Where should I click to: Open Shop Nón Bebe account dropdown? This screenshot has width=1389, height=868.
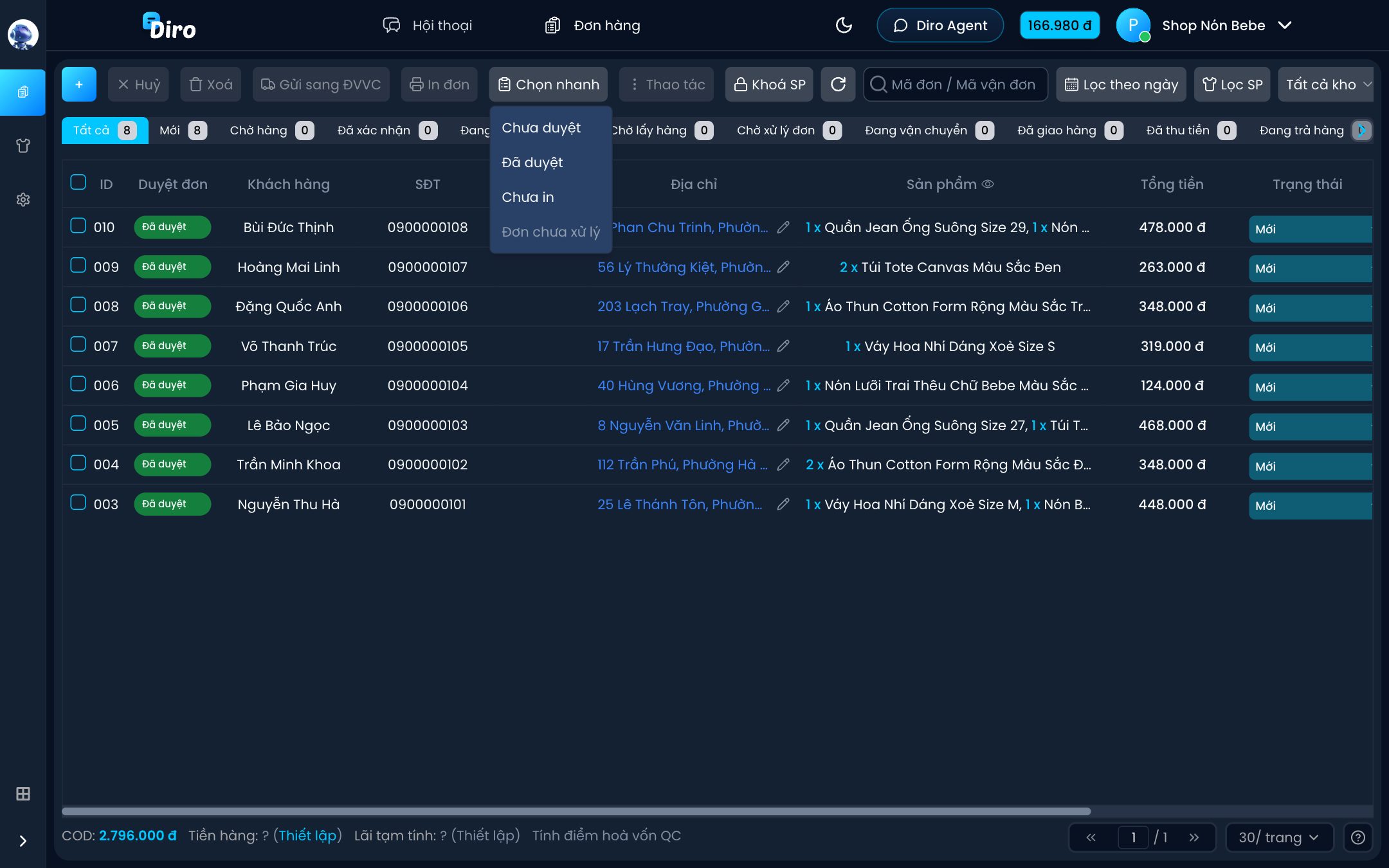coord(1204,25)
